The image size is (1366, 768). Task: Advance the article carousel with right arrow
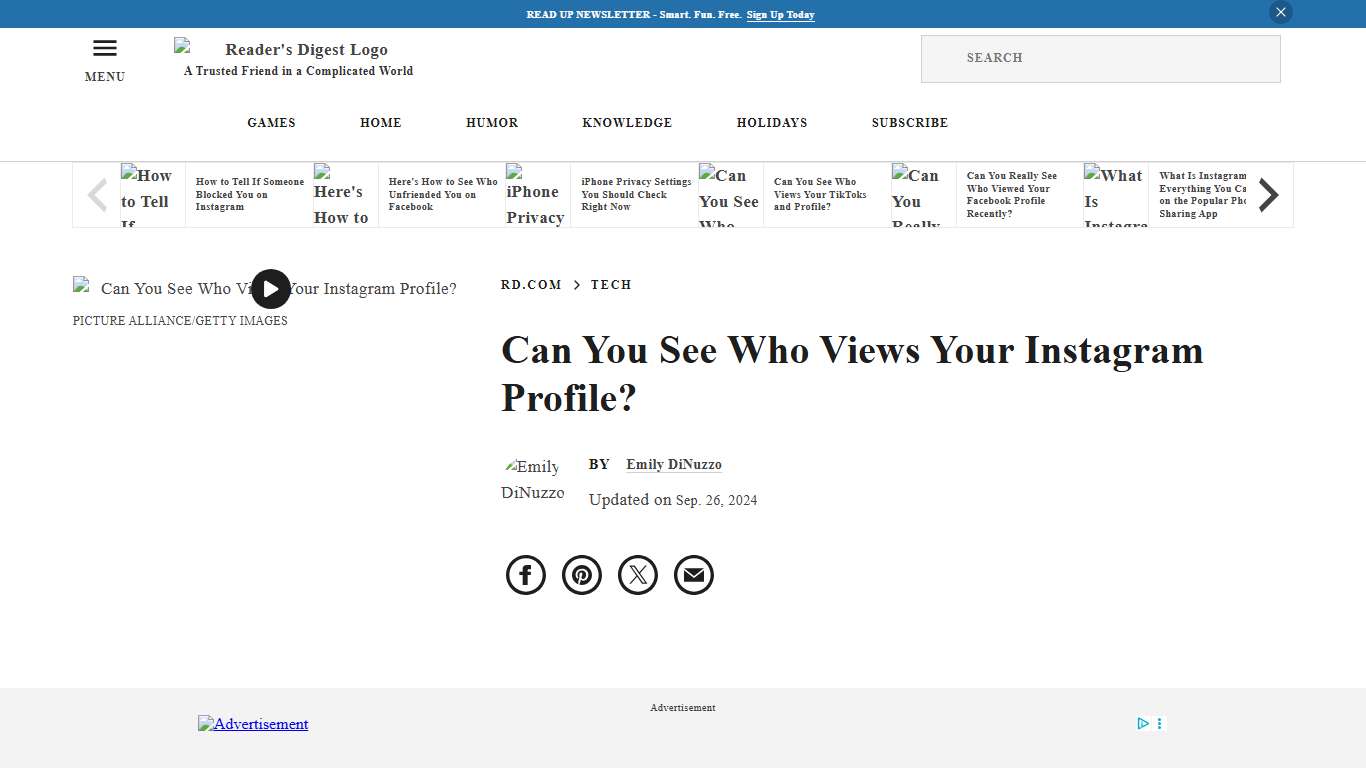(1268, 194)
